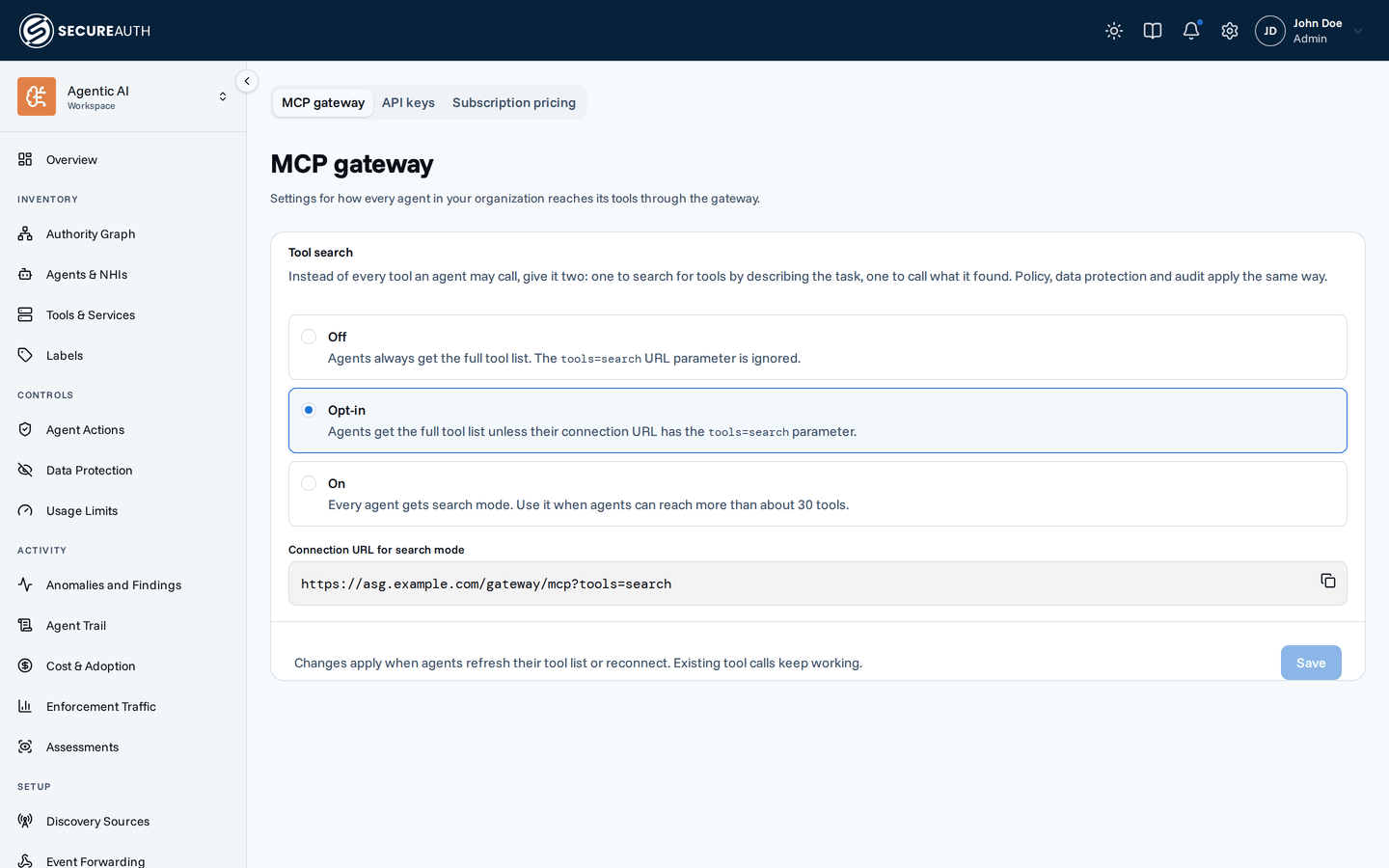Open the workspace switcher dropdown arrows
Image resolution: width=1389 pixels, height=868 pixels.
point(223,96)
